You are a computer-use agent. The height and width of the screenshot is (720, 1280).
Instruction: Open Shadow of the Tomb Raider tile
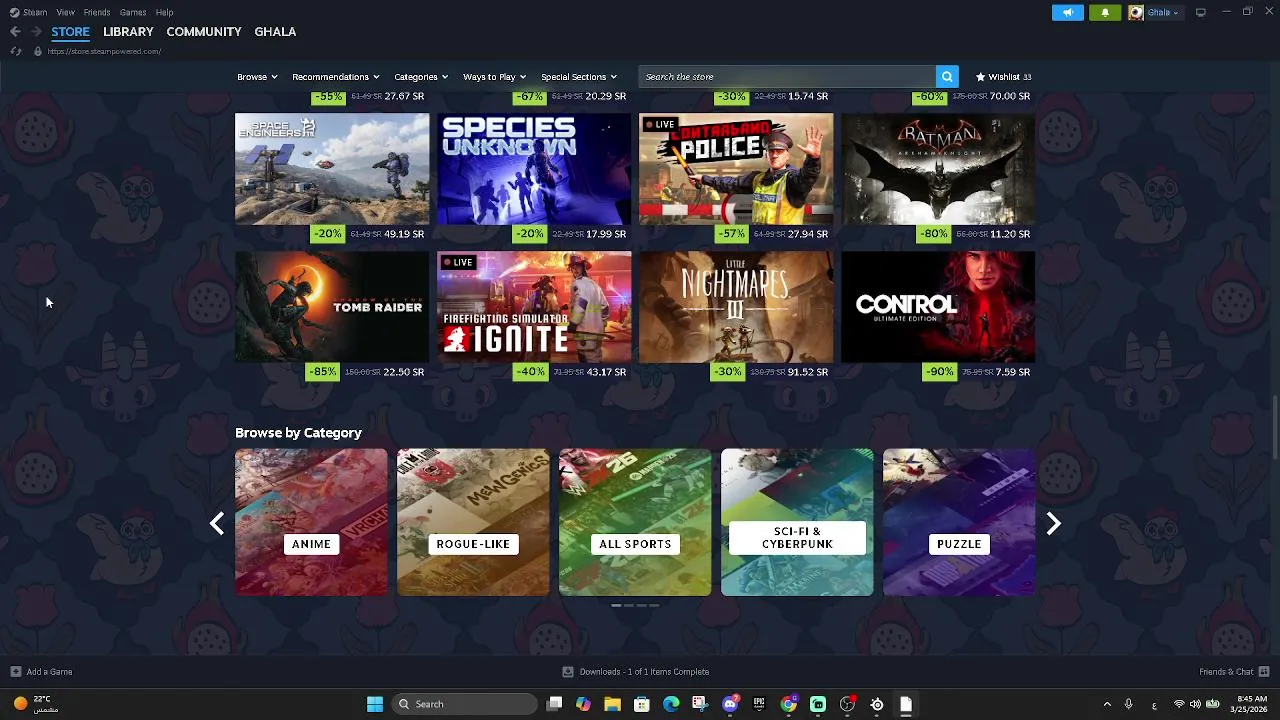coord(332,307)
